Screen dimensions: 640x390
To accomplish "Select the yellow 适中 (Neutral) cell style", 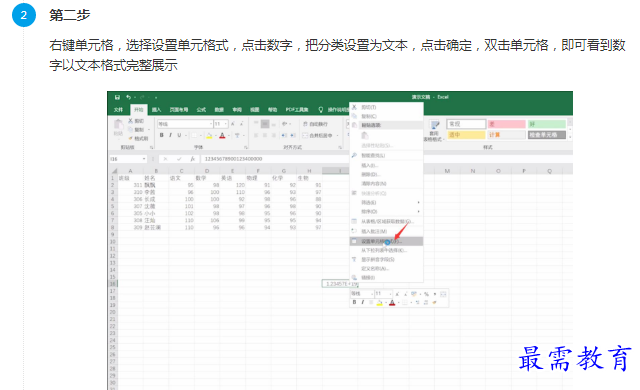I will click(x=466, y=135).
